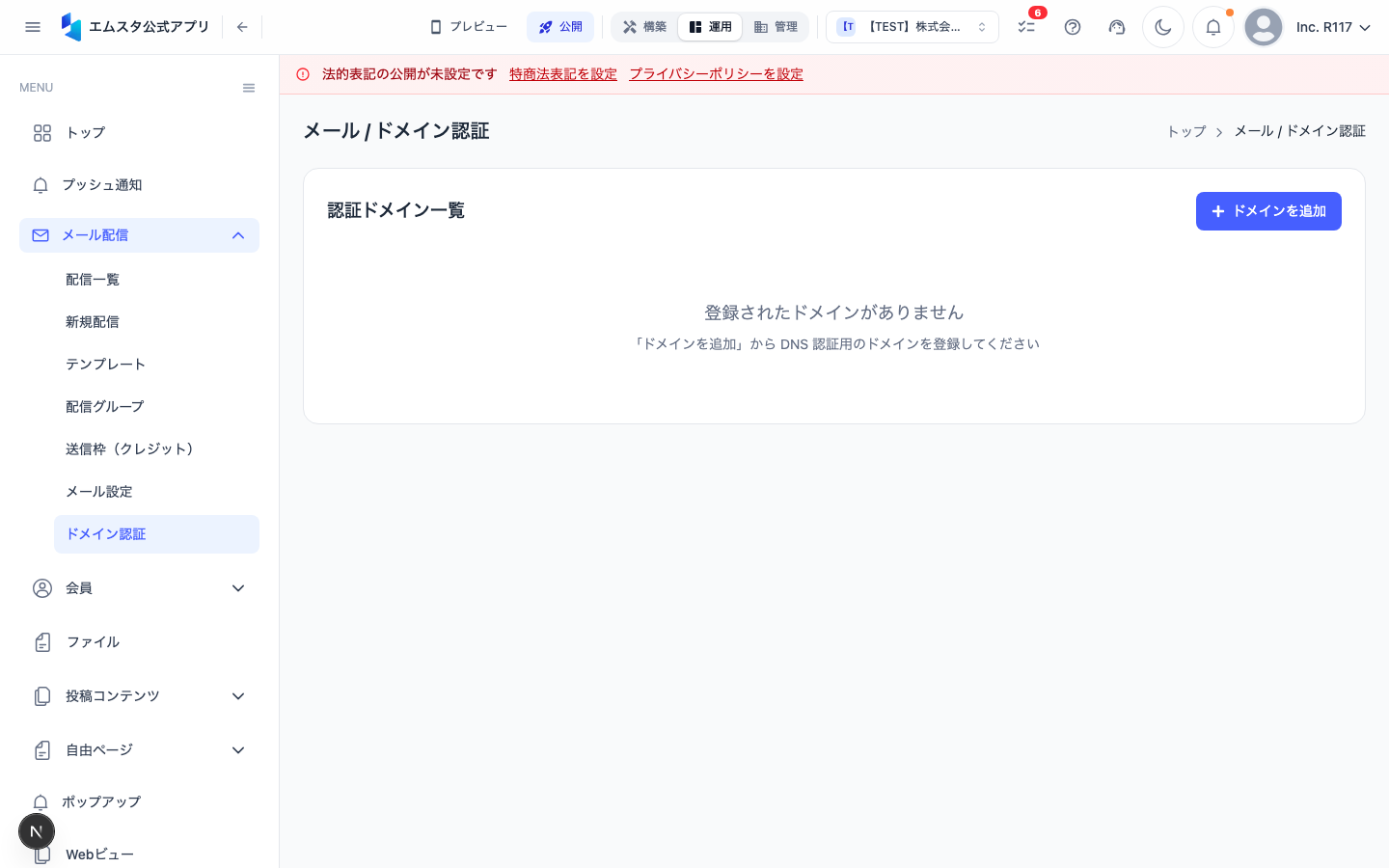
Task: Open the 【TEST】株式会... organization dropdown
Action: coord(912,27)
